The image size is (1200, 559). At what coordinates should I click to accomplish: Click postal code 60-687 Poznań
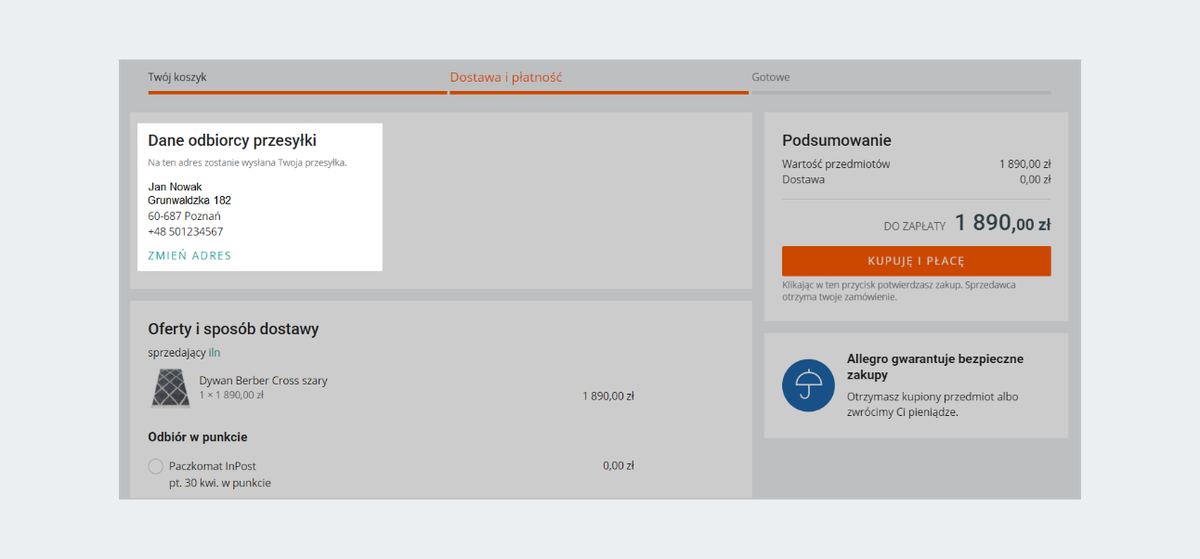click(x=185, y=216)
